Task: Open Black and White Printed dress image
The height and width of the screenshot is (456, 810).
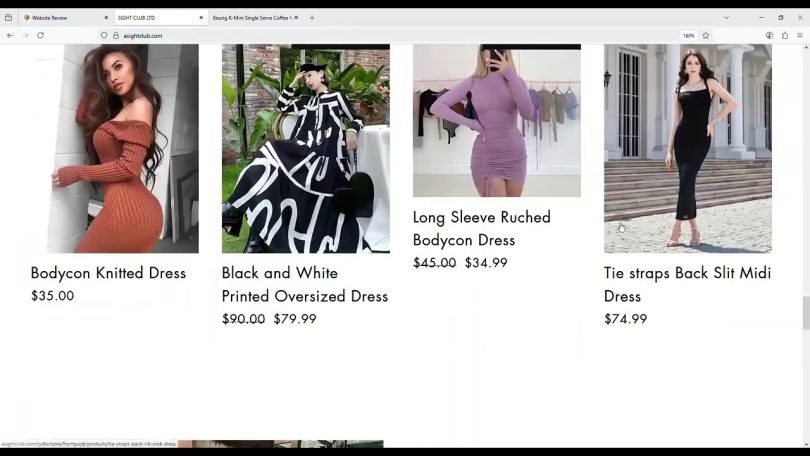Action: (x=306, y=148)
